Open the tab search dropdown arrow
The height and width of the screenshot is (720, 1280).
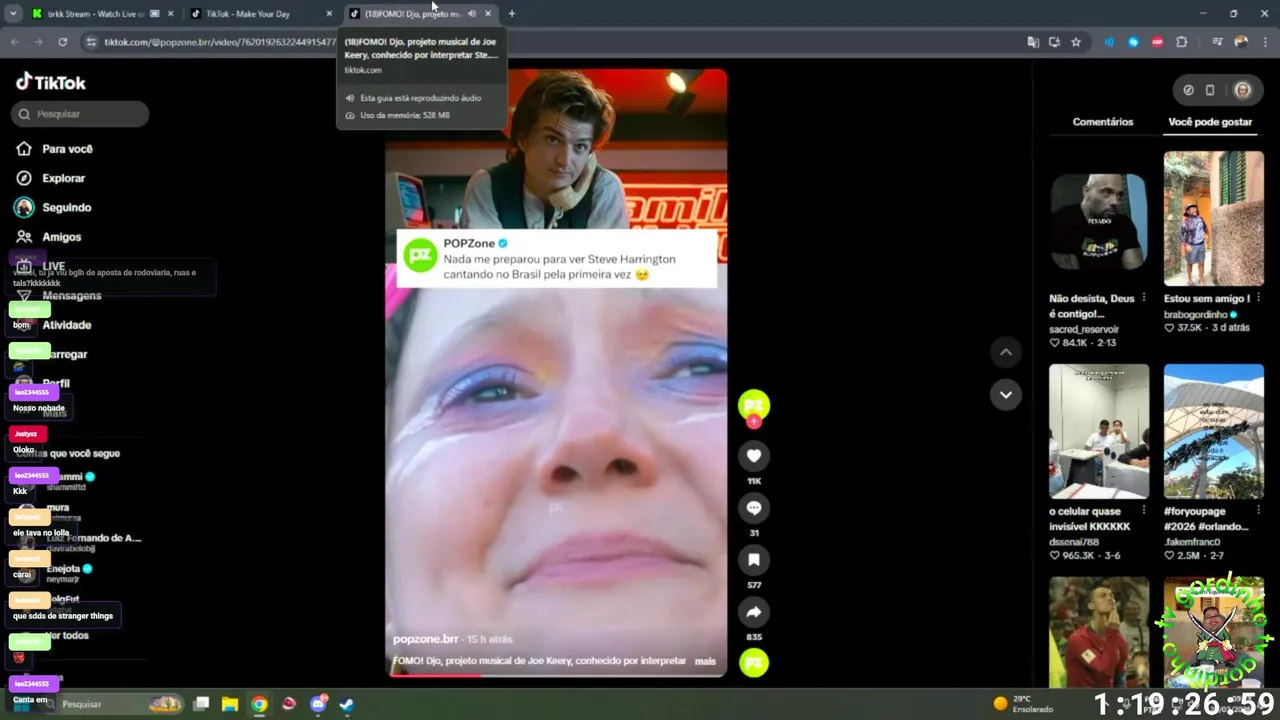pyautogui.click(x=13, y=14)
